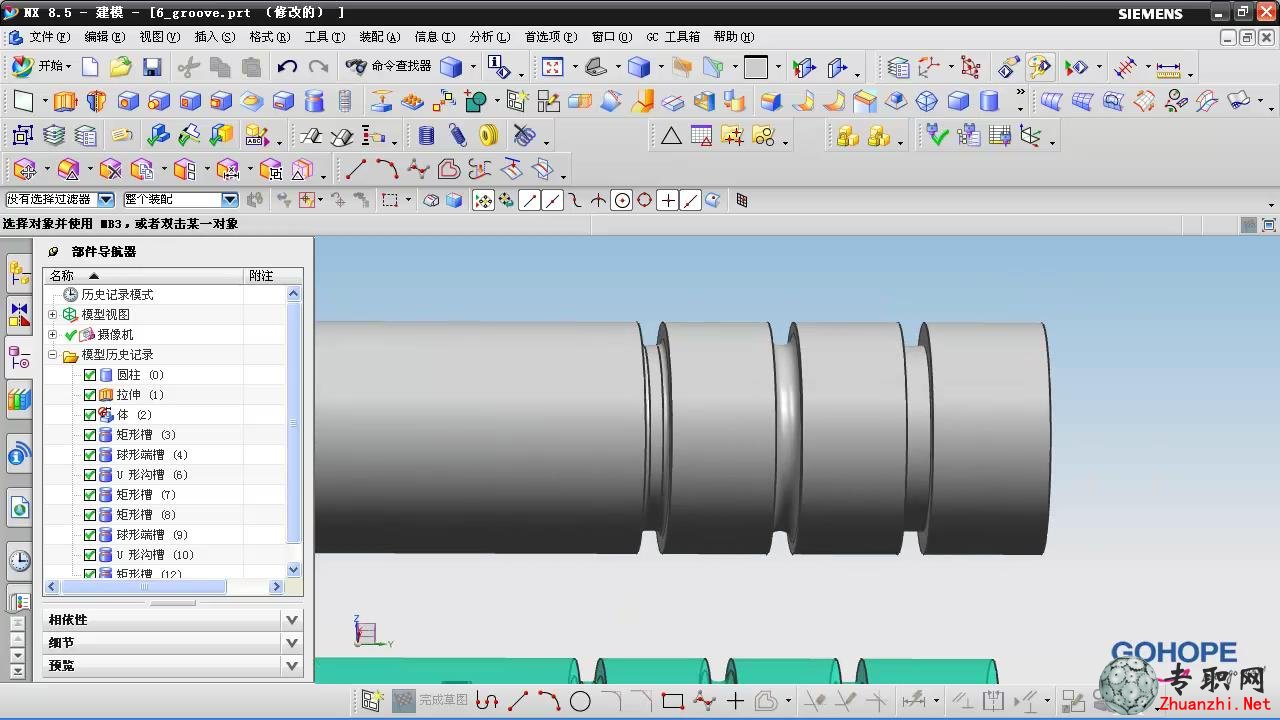The width and height of the screenshot is (1280, 720).
Task: Toggle the 球形端槽 (9) checkbox
Action: point(90,535)
